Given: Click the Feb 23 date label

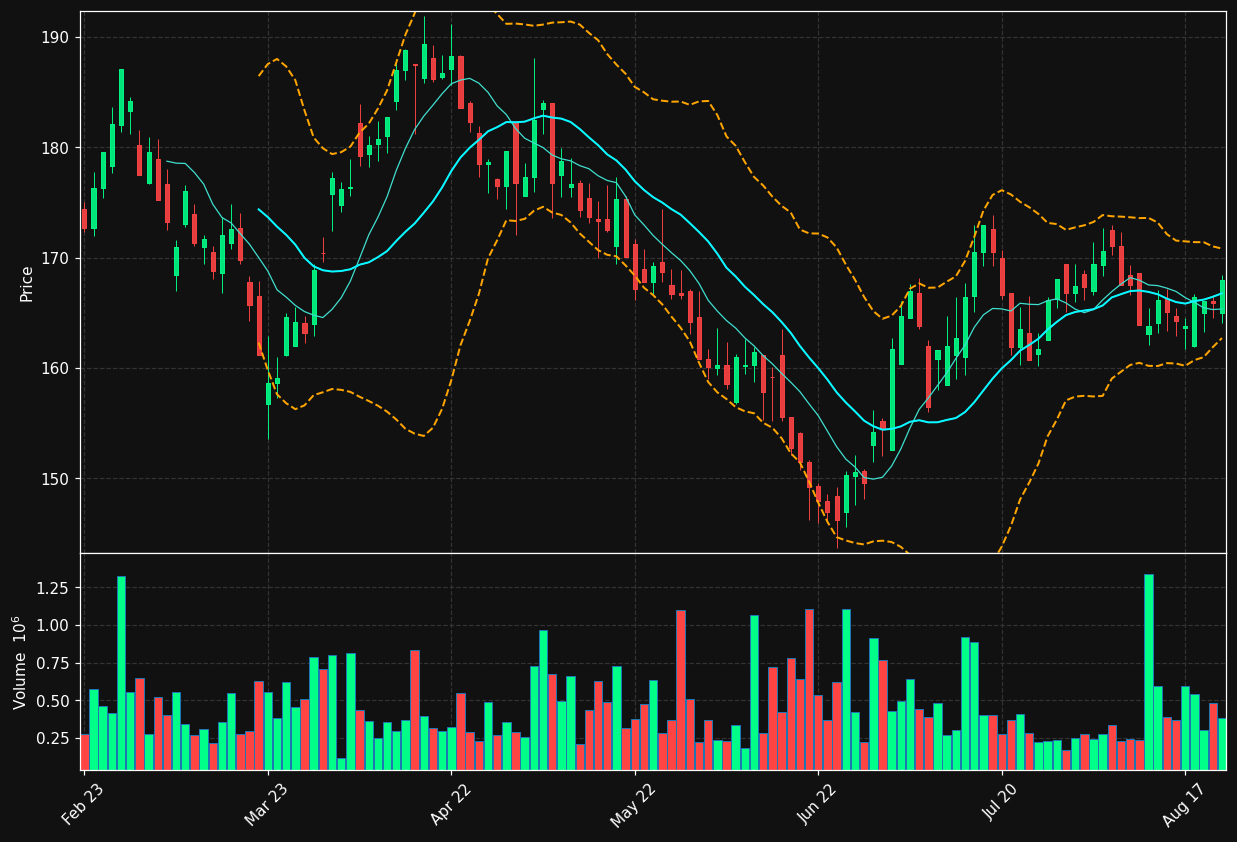Looking at the screenshot, I should [83, 804].
